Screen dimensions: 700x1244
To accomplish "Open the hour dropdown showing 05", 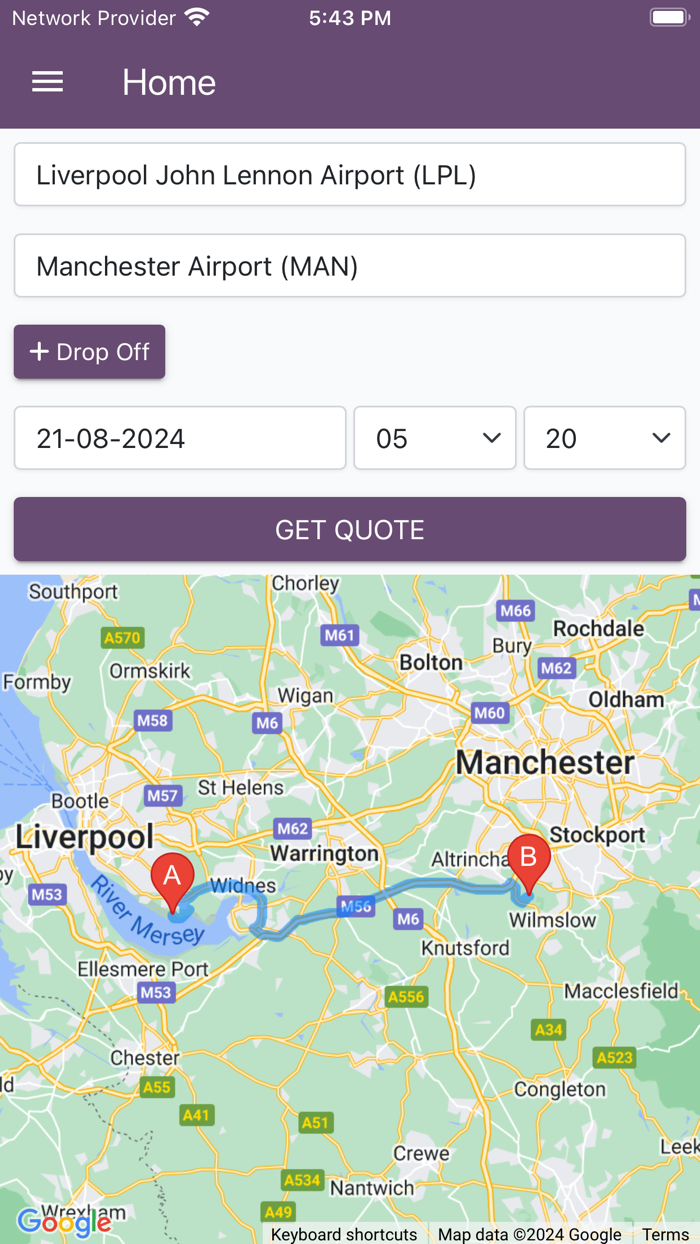I will (x=434, y=438).
